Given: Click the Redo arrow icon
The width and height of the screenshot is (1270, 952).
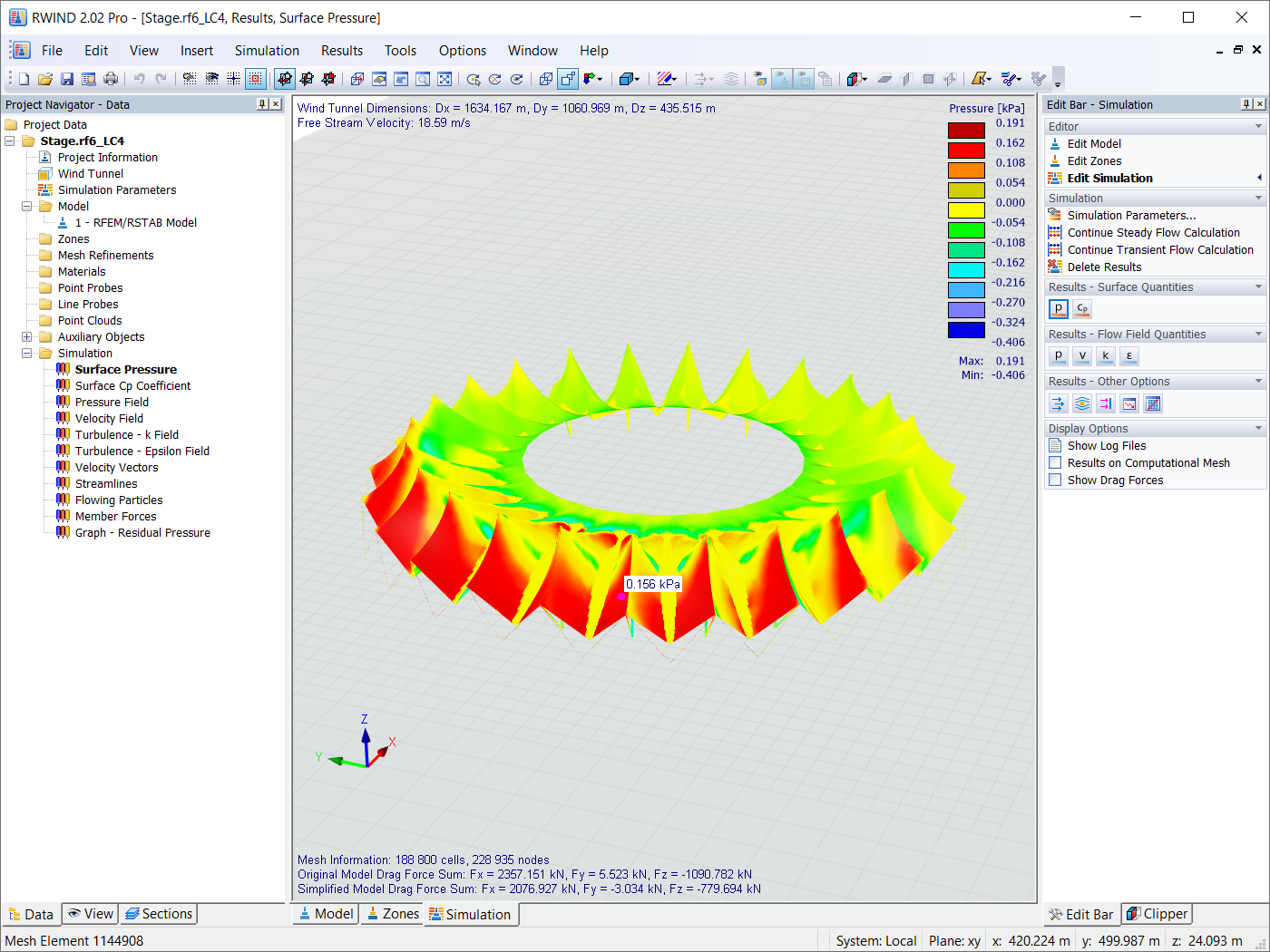Looking at the screenshot, I should click(161, 79).
